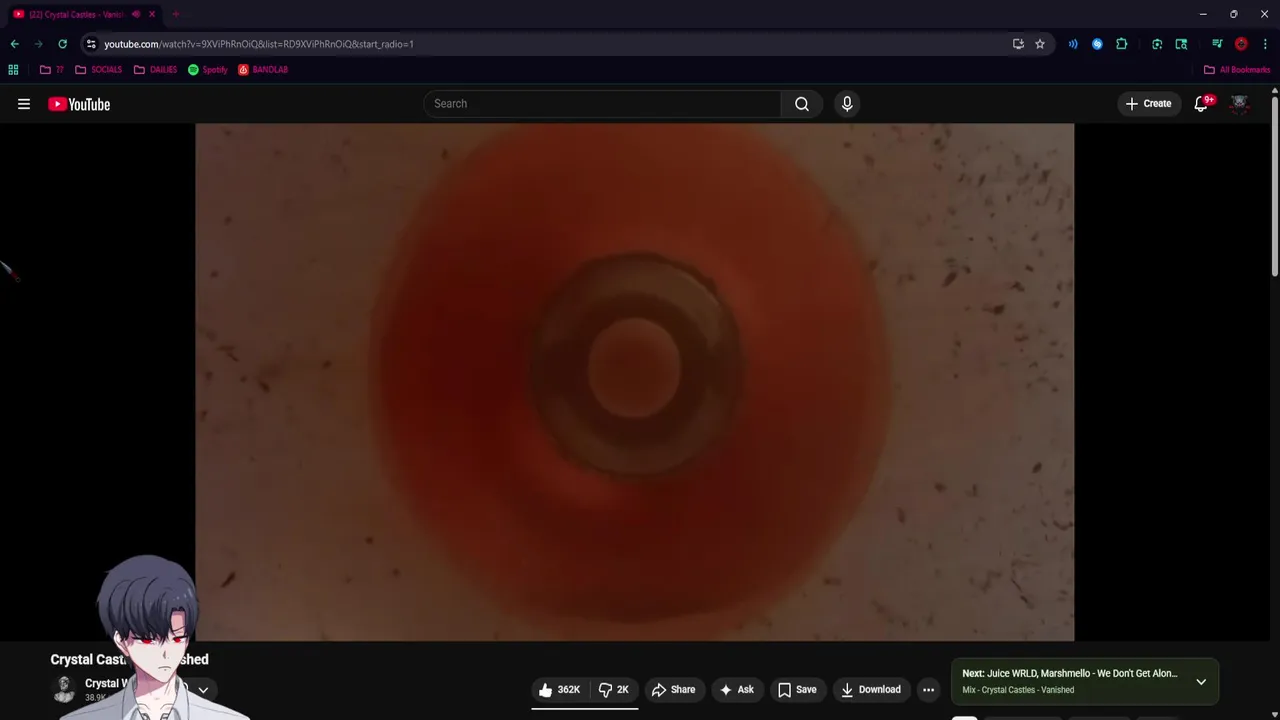Expand channel options chevron beside Crystal channel

pyautogui.click(x=203, y=690)
